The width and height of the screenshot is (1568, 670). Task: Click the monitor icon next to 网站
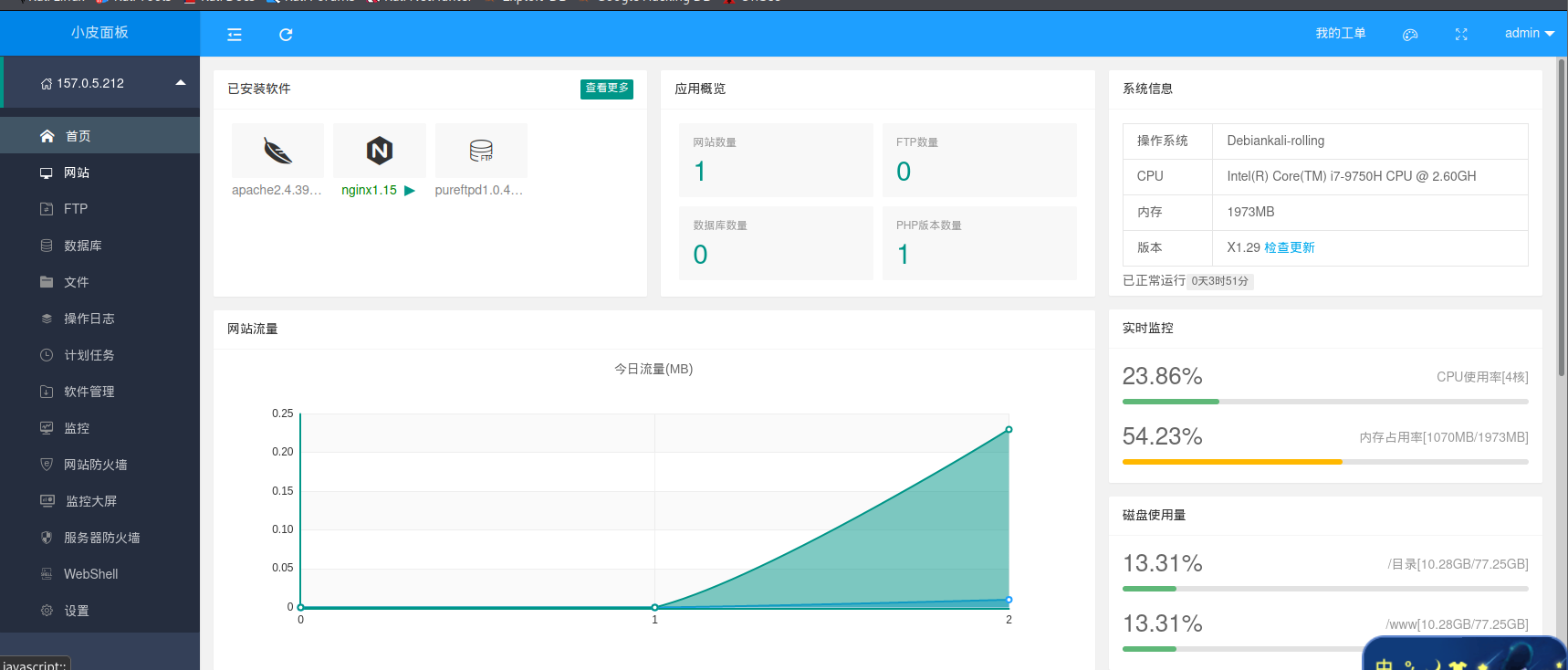pyautogui.click(x=47, y=173)
